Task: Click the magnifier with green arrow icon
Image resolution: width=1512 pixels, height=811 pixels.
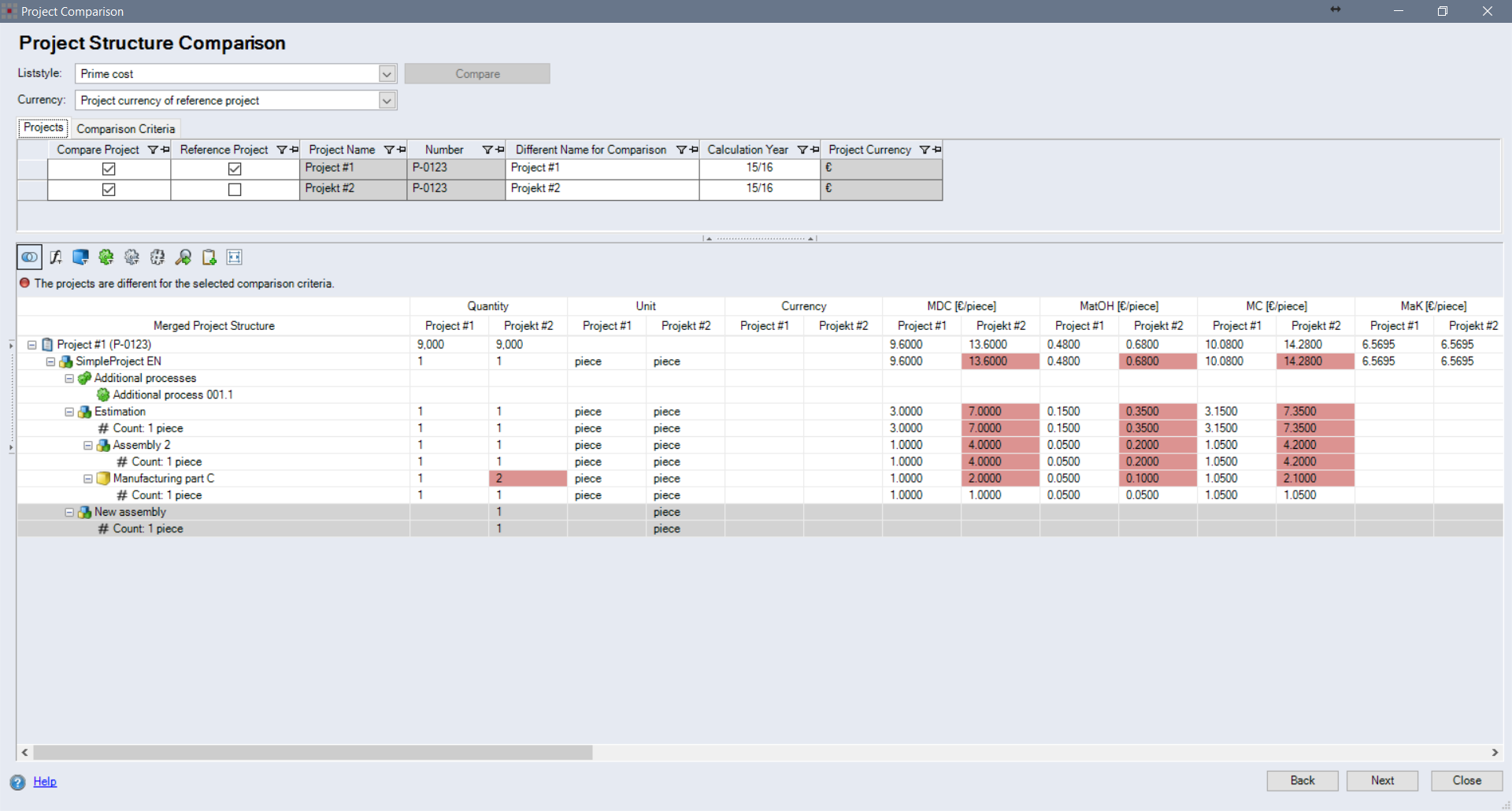Action: 183,257
